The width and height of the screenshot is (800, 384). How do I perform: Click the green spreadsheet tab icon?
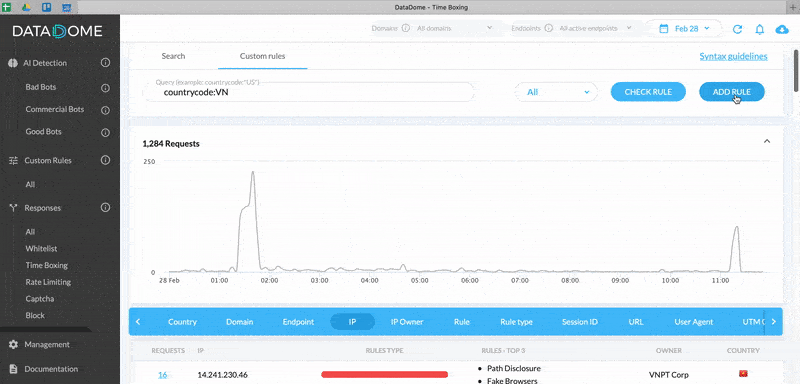click(6, 7)
